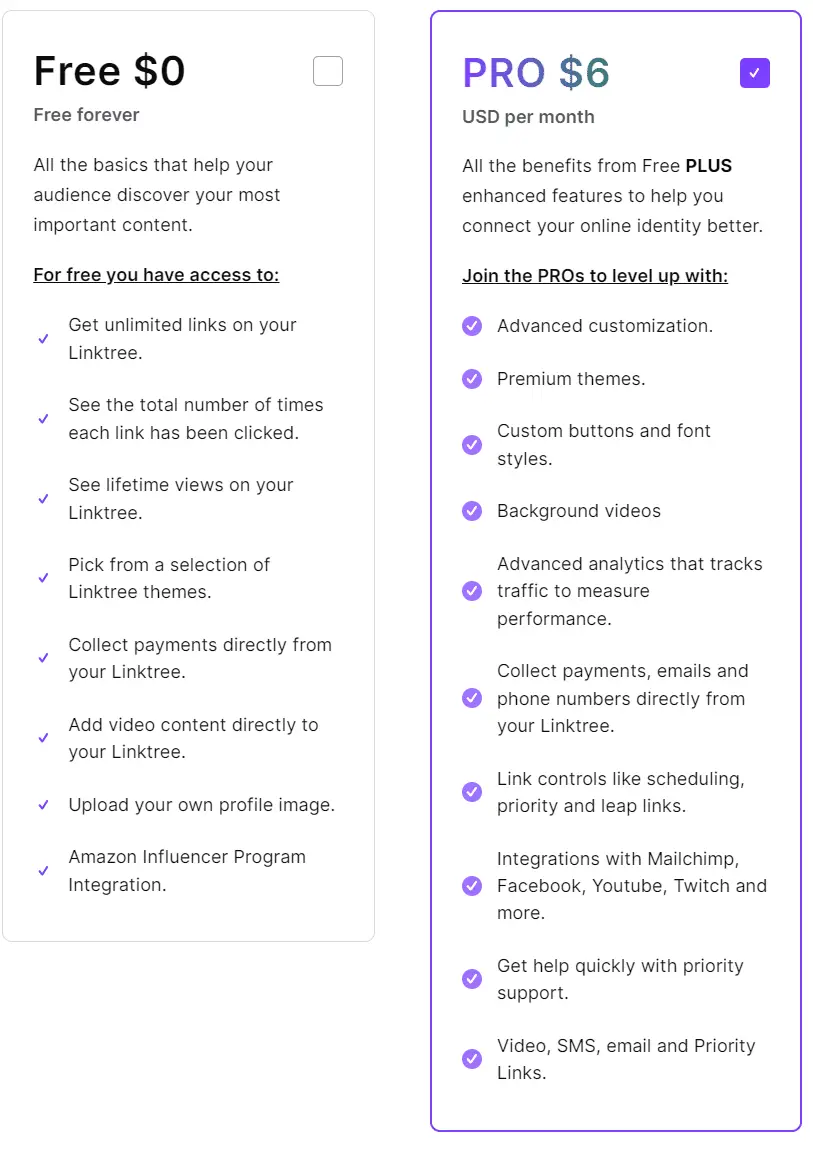The image size is (813, 1150).
Task: Click the check icon next to Premium themes
Action: [472, 378]
